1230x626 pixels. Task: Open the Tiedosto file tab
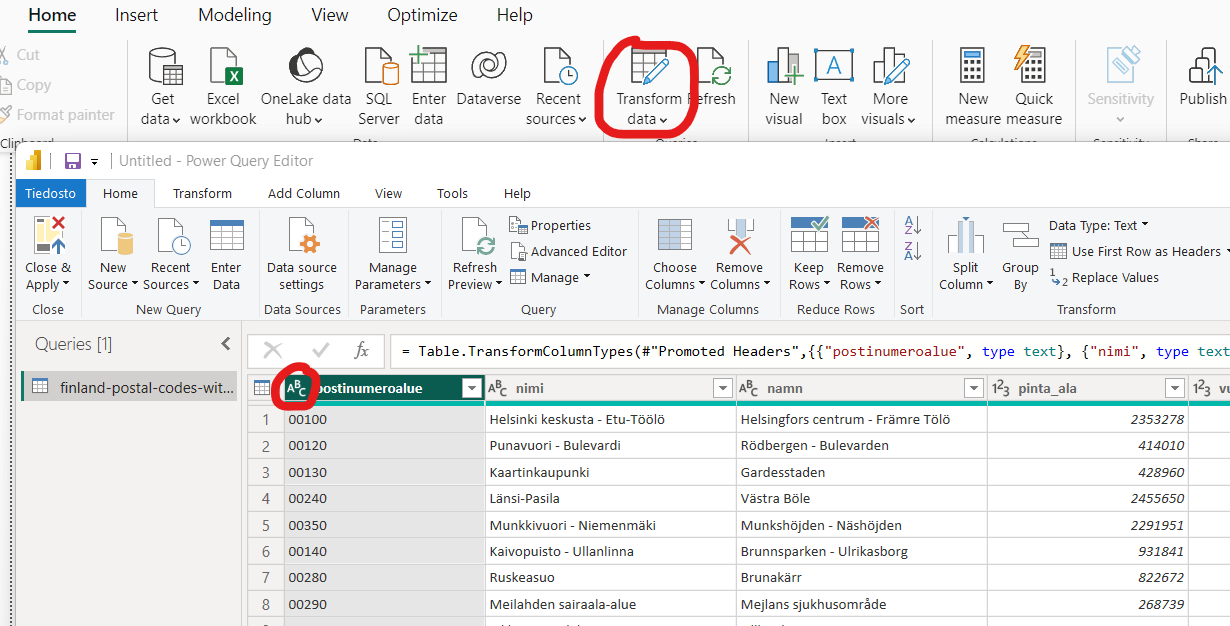50,193
